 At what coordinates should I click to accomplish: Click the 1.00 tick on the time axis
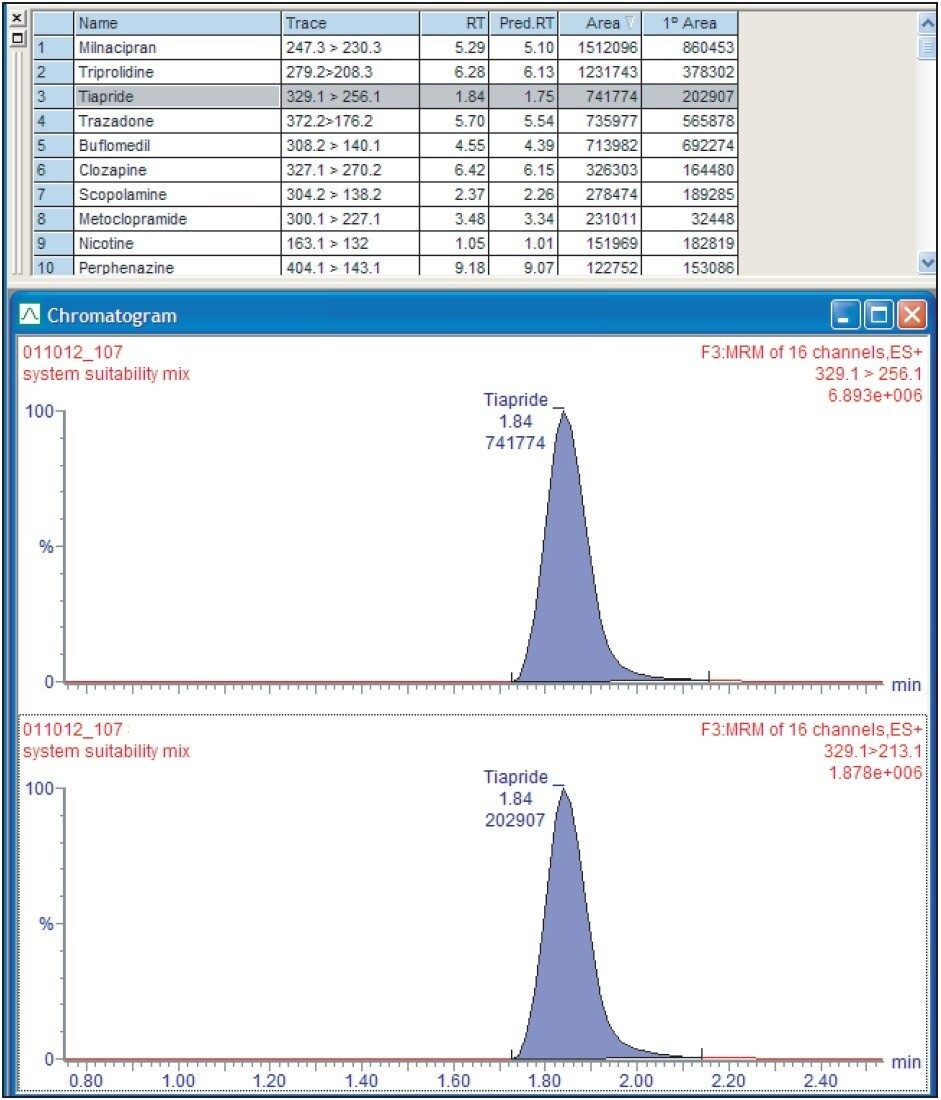point(178,1080)
